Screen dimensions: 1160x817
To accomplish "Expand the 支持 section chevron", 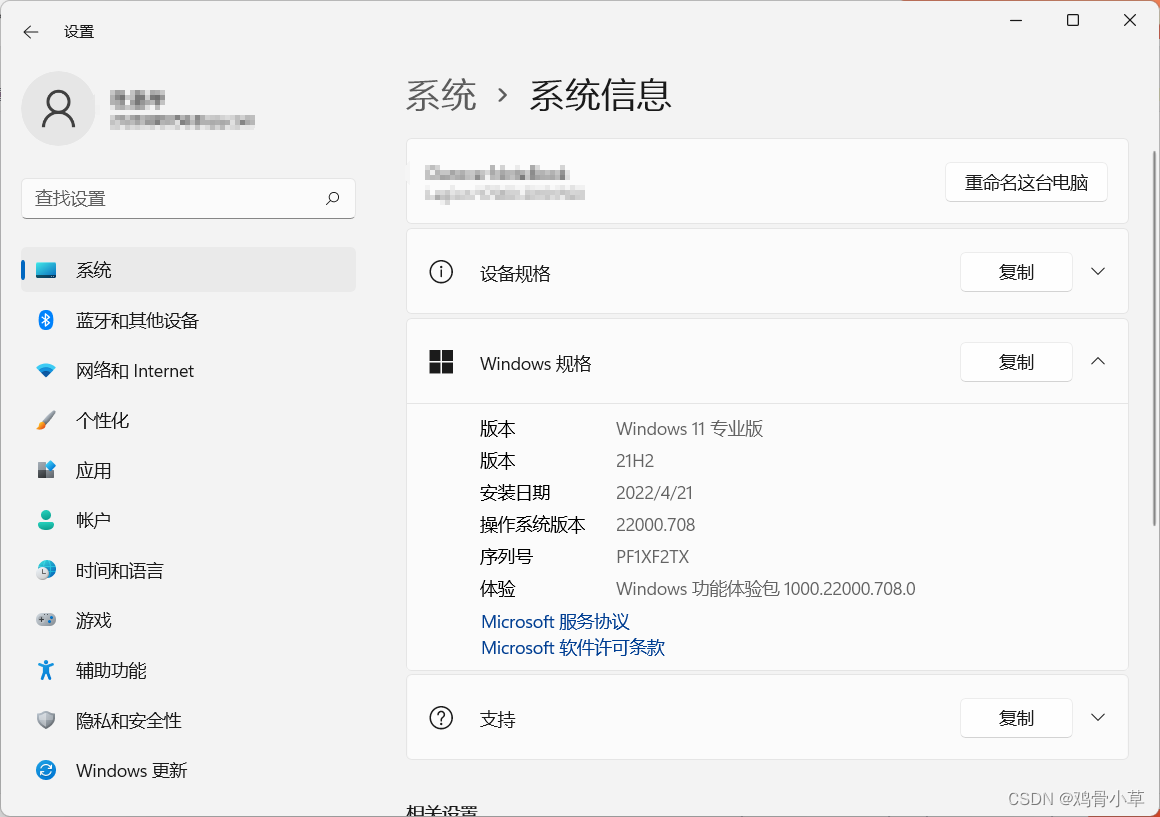I will pos(1098,717).
